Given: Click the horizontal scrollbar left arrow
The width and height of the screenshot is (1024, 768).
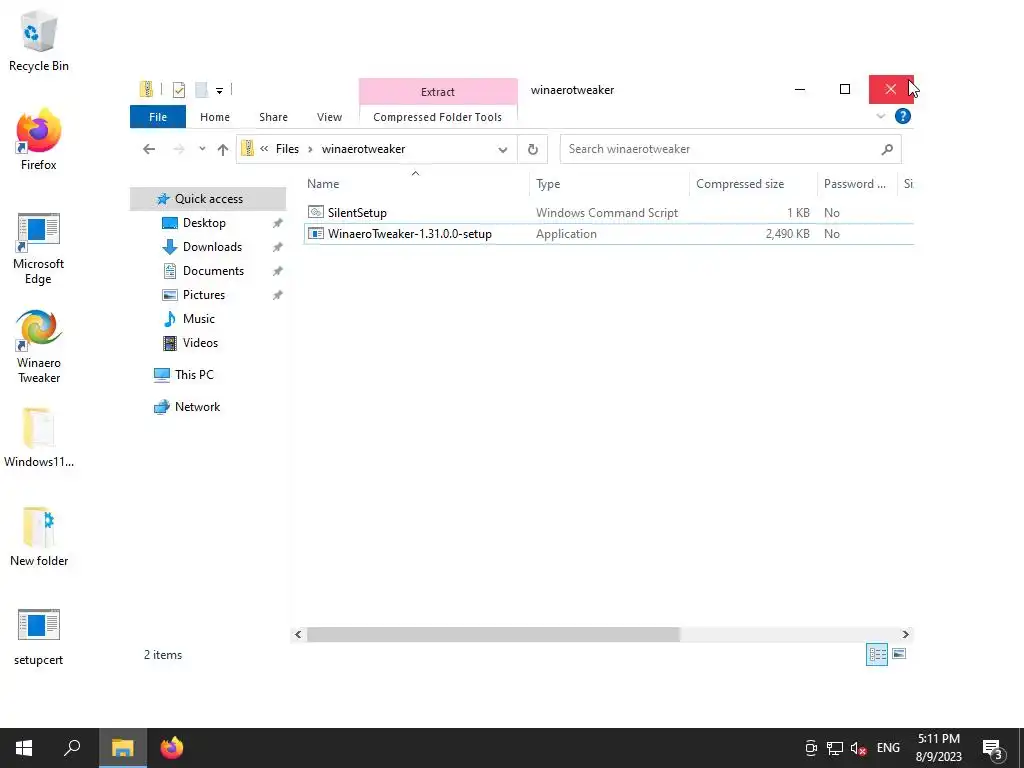Looking at the screenshot, I should pos(298,634).
